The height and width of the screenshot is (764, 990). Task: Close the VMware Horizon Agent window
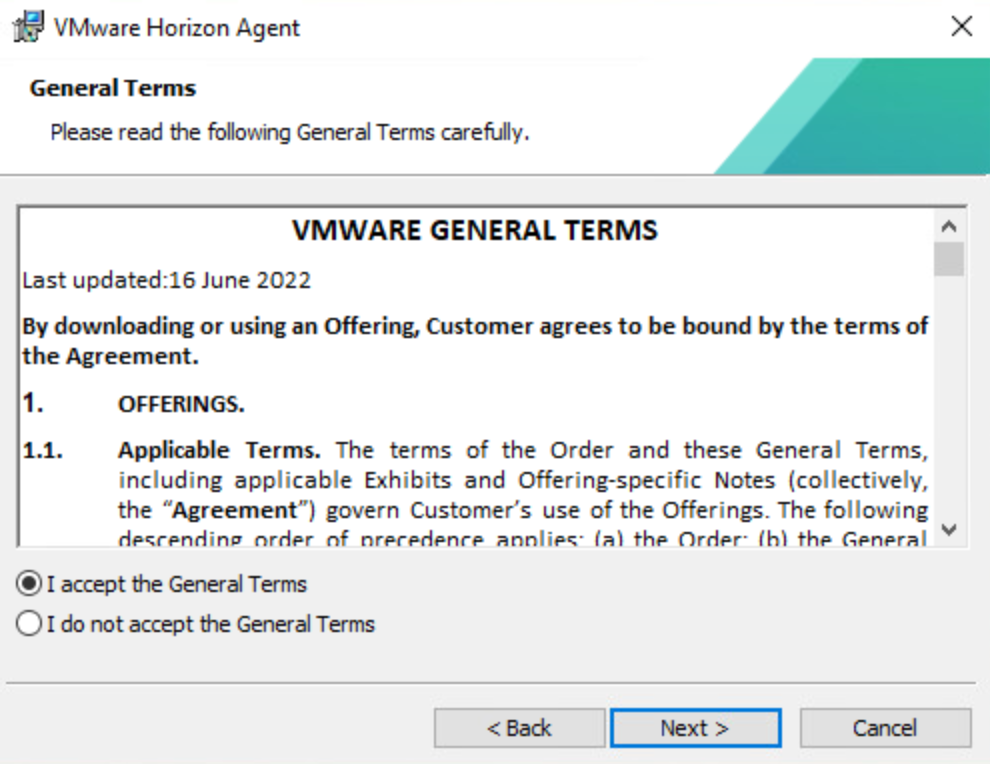tap(961, 27)
